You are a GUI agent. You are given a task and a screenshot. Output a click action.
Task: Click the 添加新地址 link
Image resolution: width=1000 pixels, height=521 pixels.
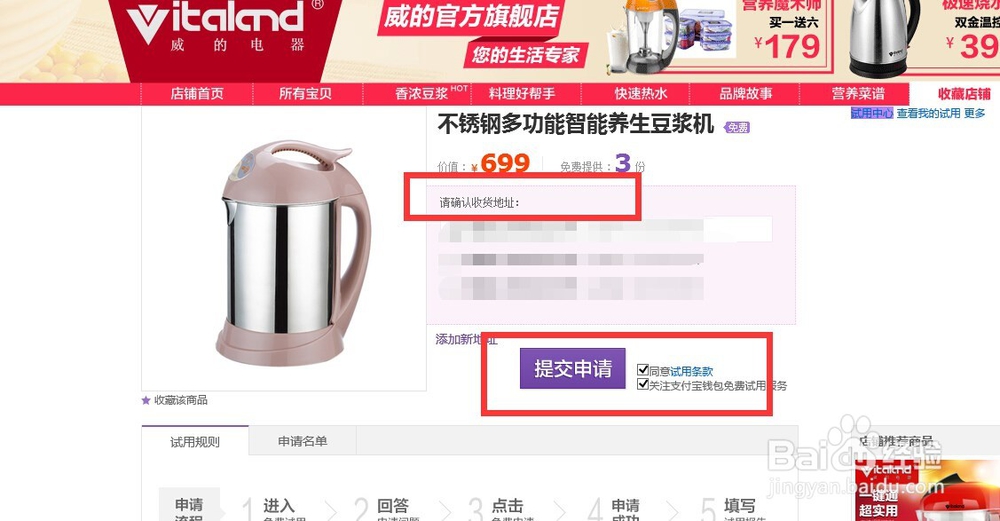[466, 339]
